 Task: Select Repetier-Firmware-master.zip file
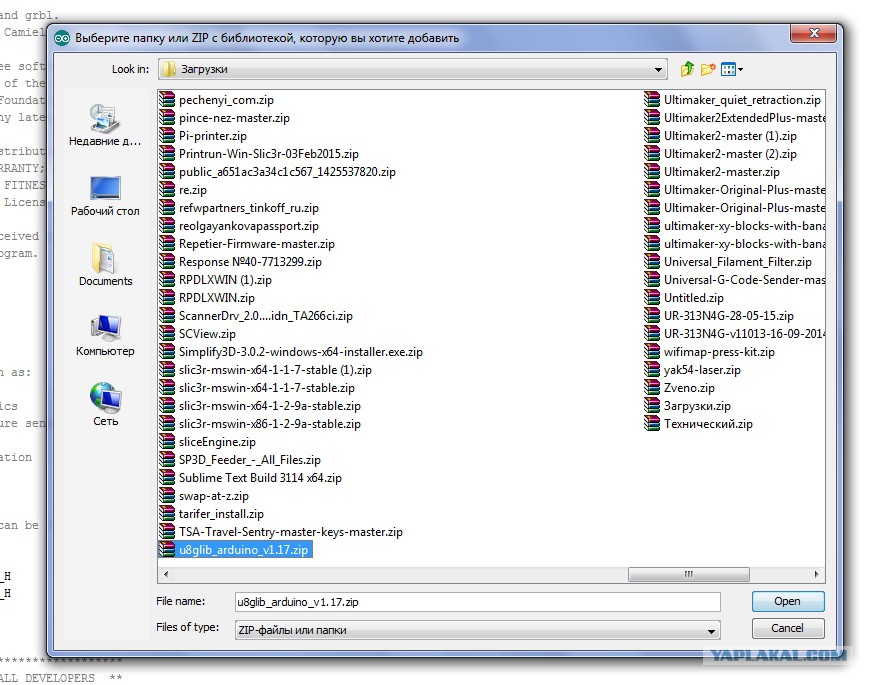click(x=256, y=244)
